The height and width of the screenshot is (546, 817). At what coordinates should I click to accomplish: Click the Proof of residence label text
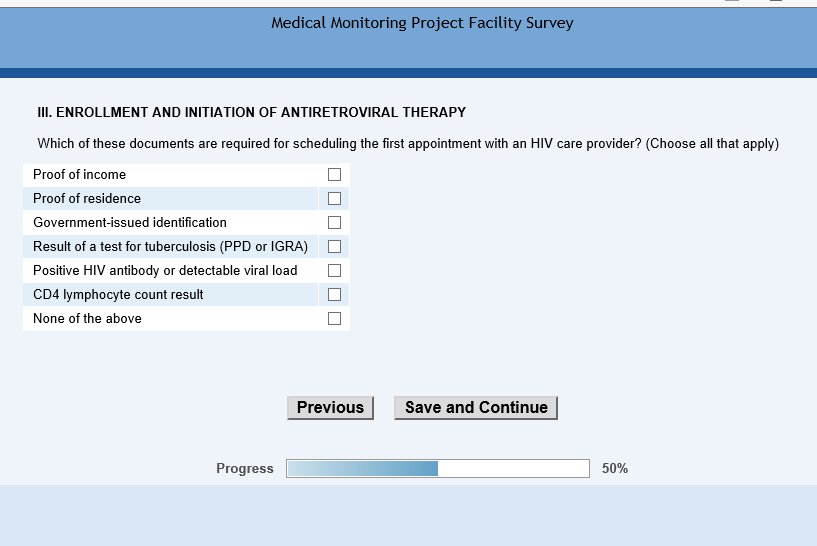point(87,198)
